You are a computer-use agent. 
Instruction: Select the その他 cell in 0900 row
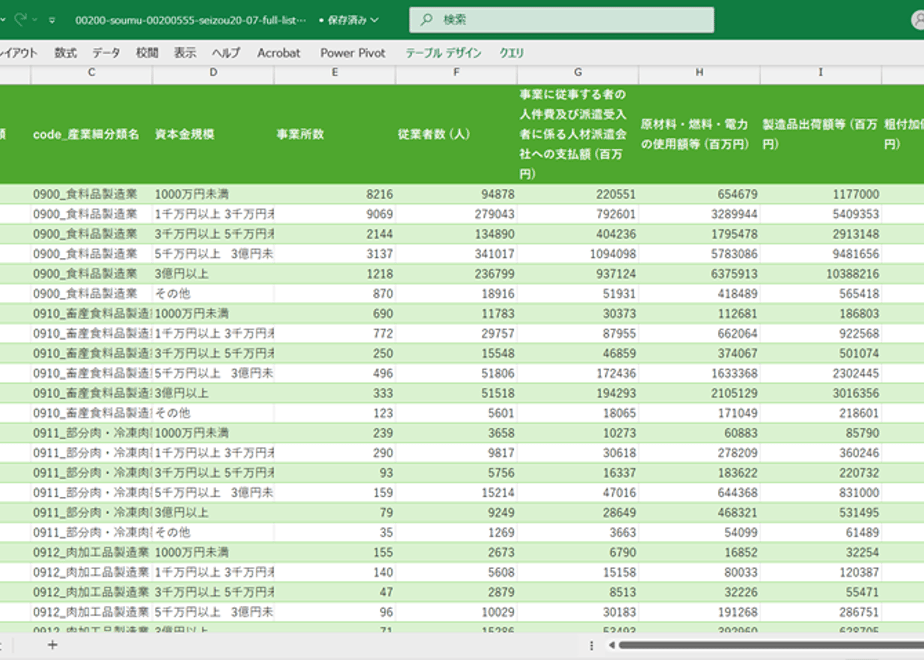tap(213, 293)
